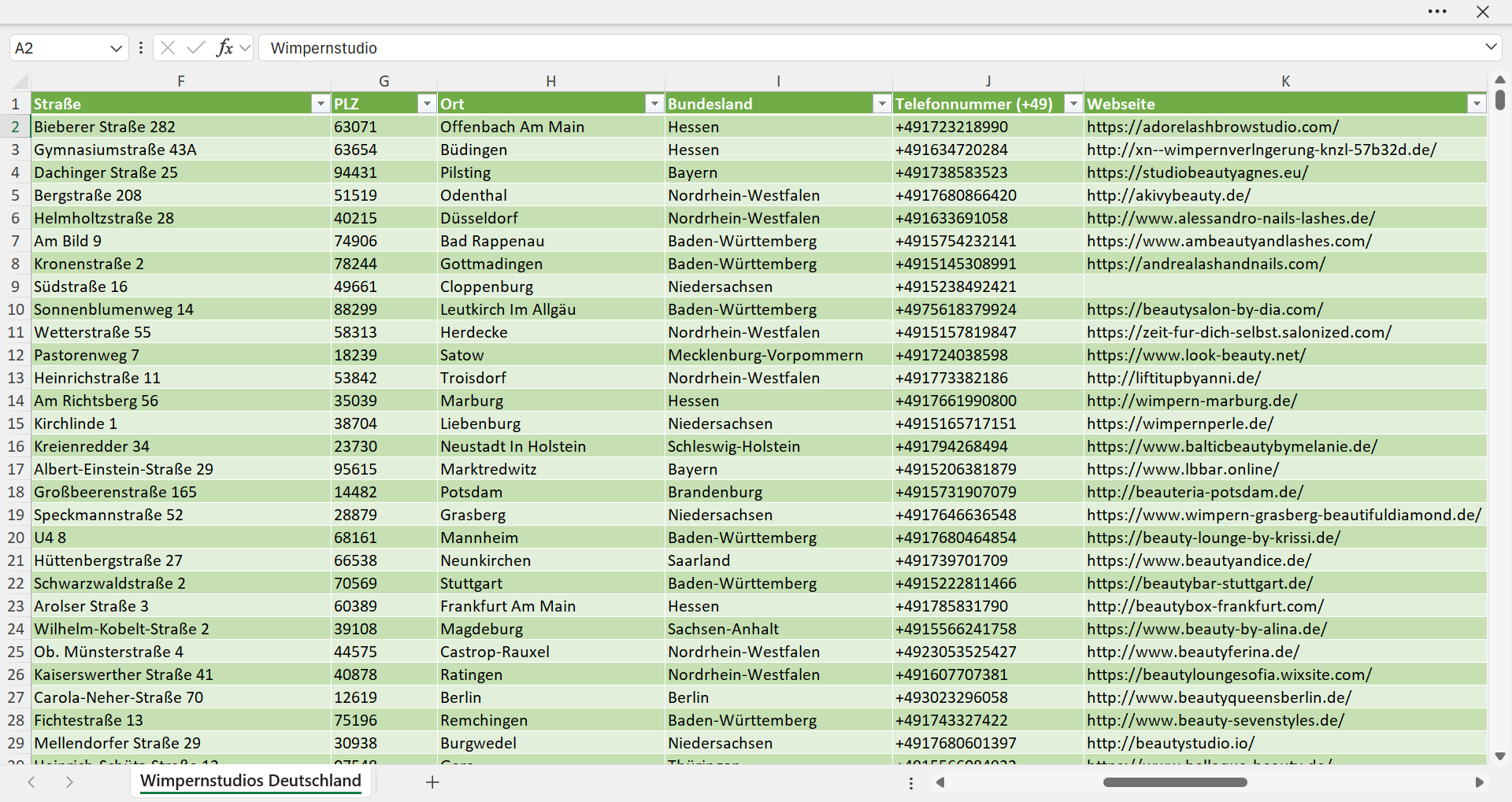The height and width of the screenshot is (802, 1512).
Task: Select Leutkirch Im Allgäu cell
Action: pos(551,309)
